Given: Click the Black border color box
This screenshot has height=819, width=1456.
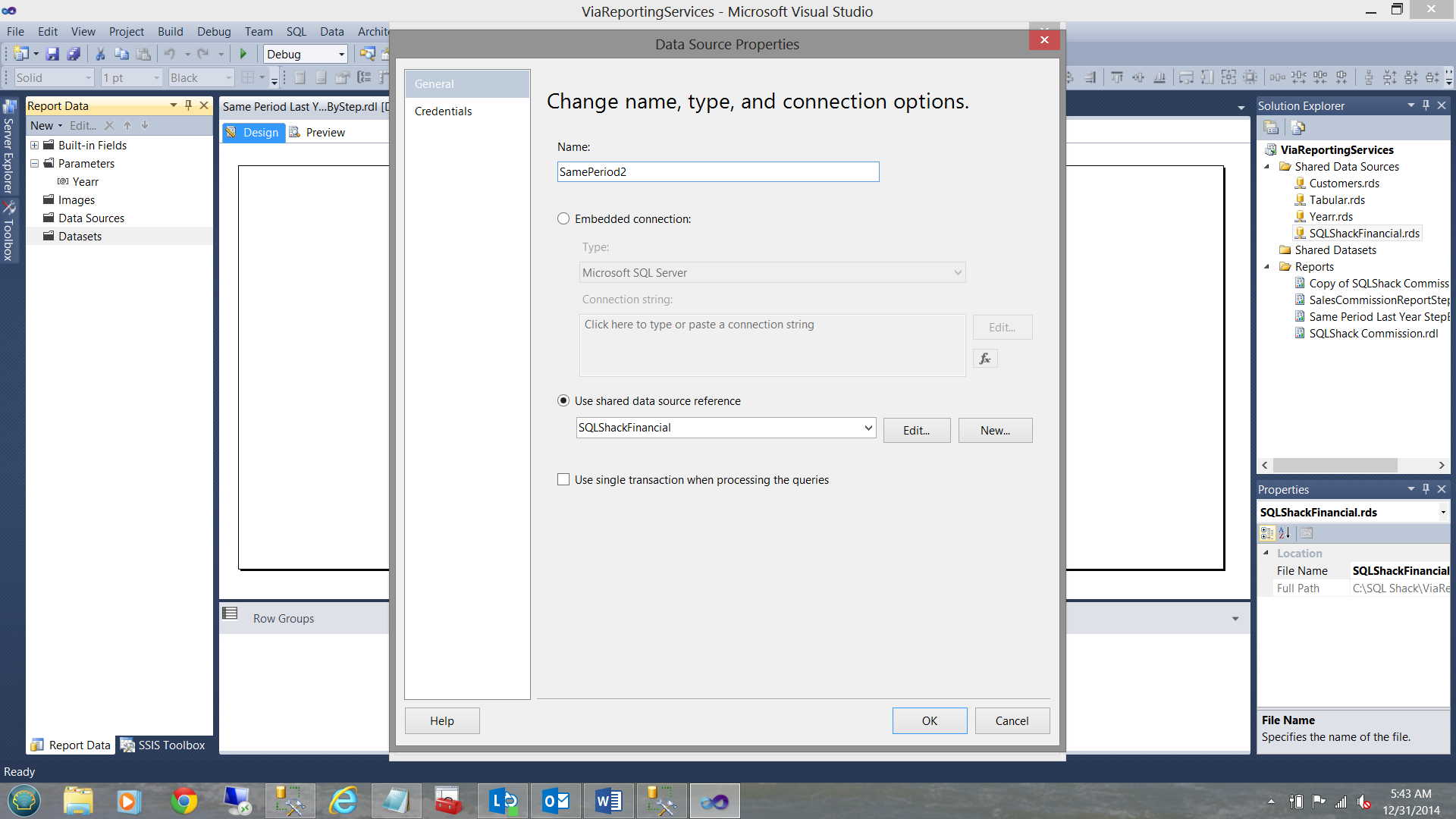Looking at the screenshot, I should [200, 78].
